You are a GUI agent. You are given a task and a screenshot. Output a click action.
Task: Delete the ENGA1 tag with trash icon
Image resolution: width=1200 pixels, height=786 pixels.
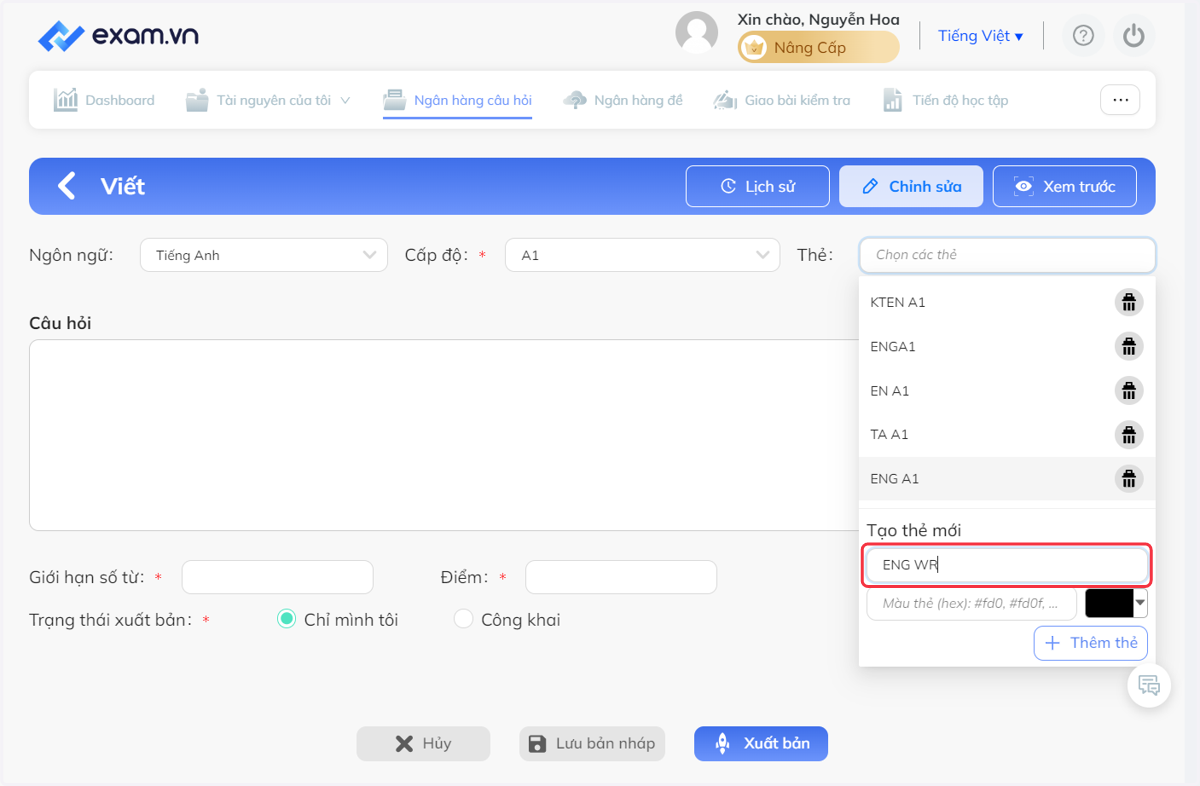point(1129,346)
